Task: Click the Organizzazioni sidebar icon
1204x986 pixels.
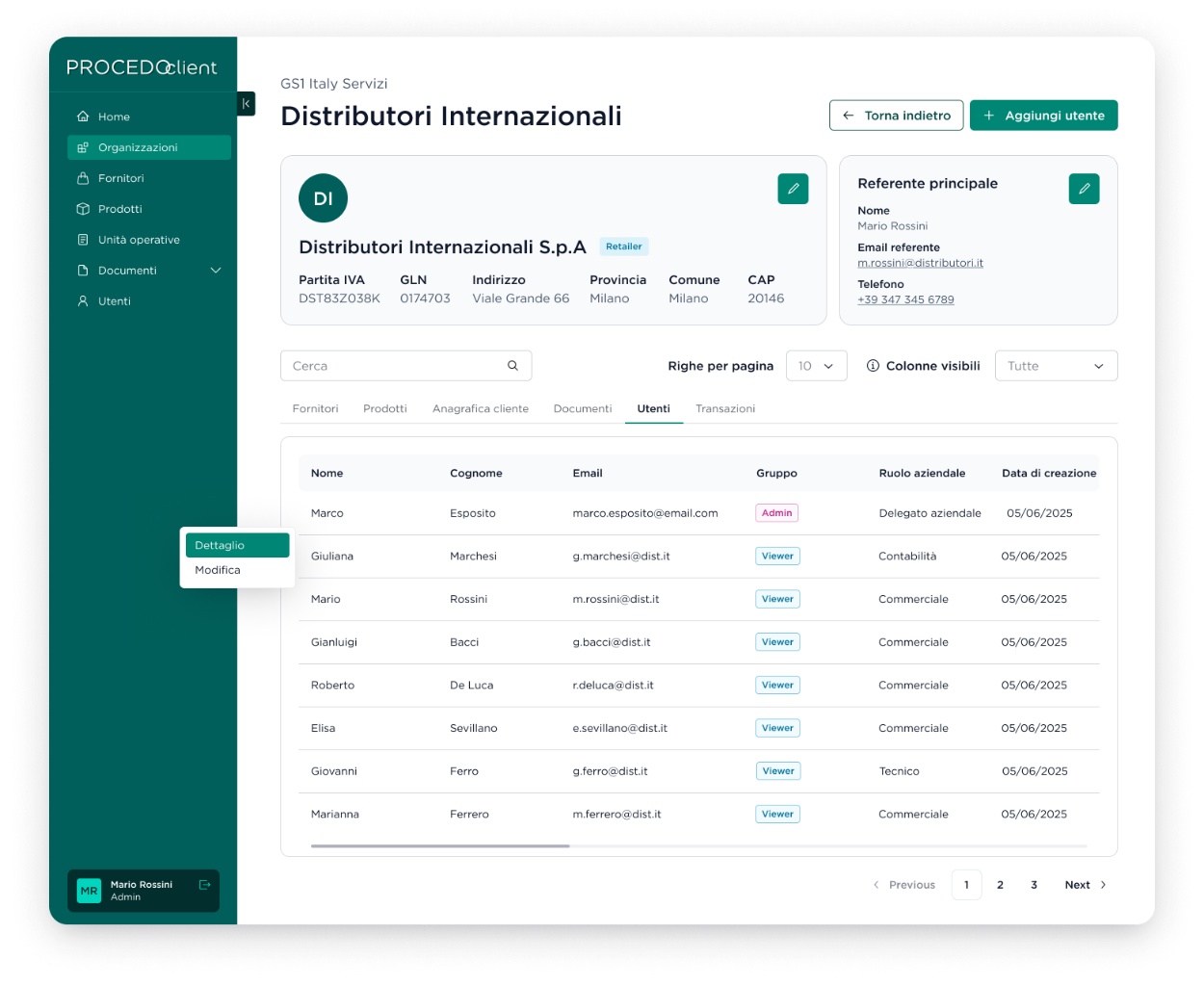Action: [x=83, y=147]
